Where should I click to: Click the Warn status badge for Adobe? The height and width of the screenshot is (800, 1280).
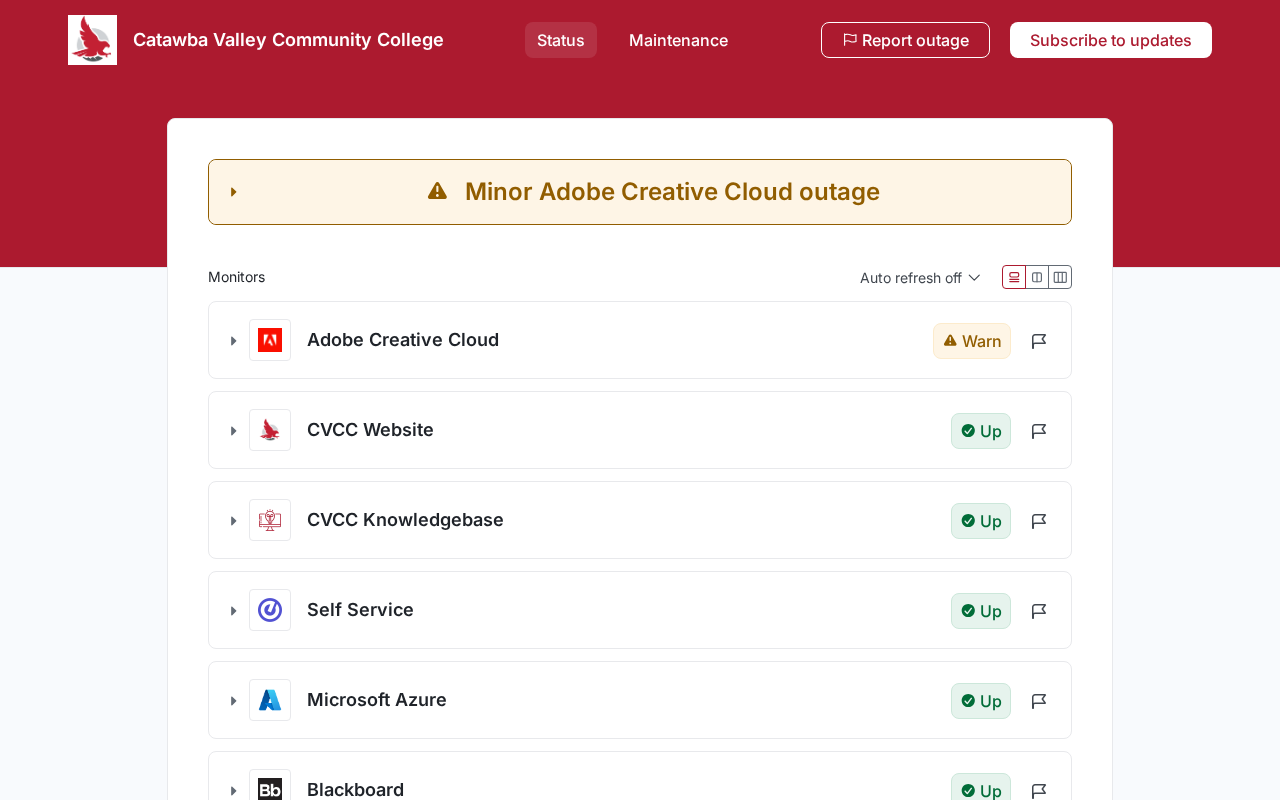pyautogui.click(x=972, y=341)
